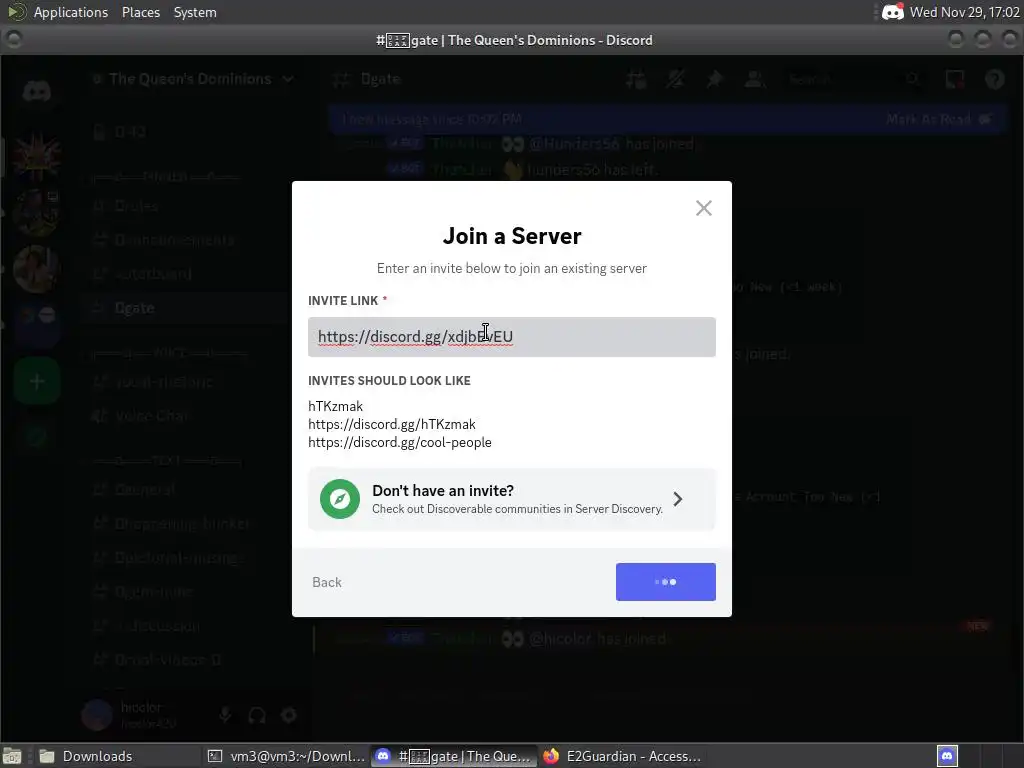Click the invite link input field
Viewport: 1024px width, 768px height.
click(511, 337)
